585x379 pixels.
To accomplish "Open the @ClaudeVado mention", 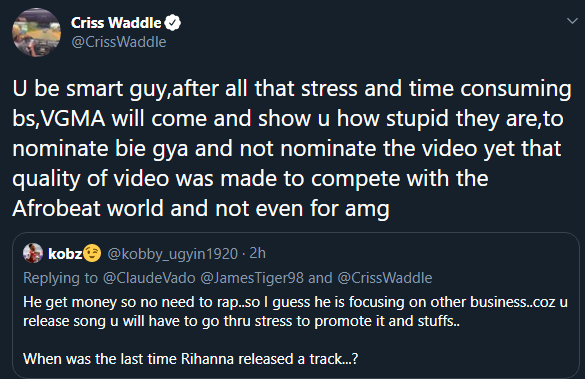I will [149, 278].
